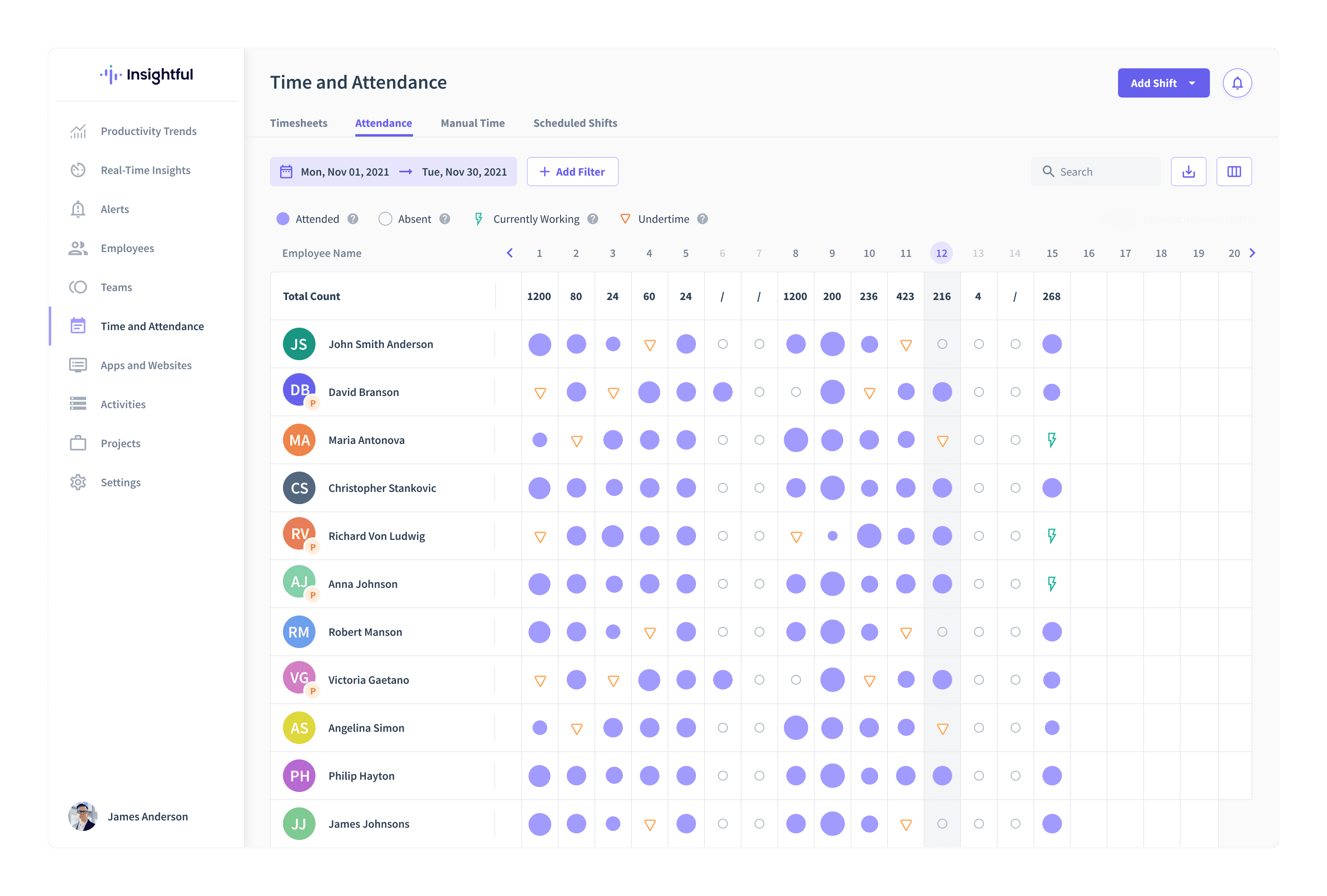Screen dimensions: 1327x896
Task: Open Alerts in the sidebar
Action: [x=115, y=210]
